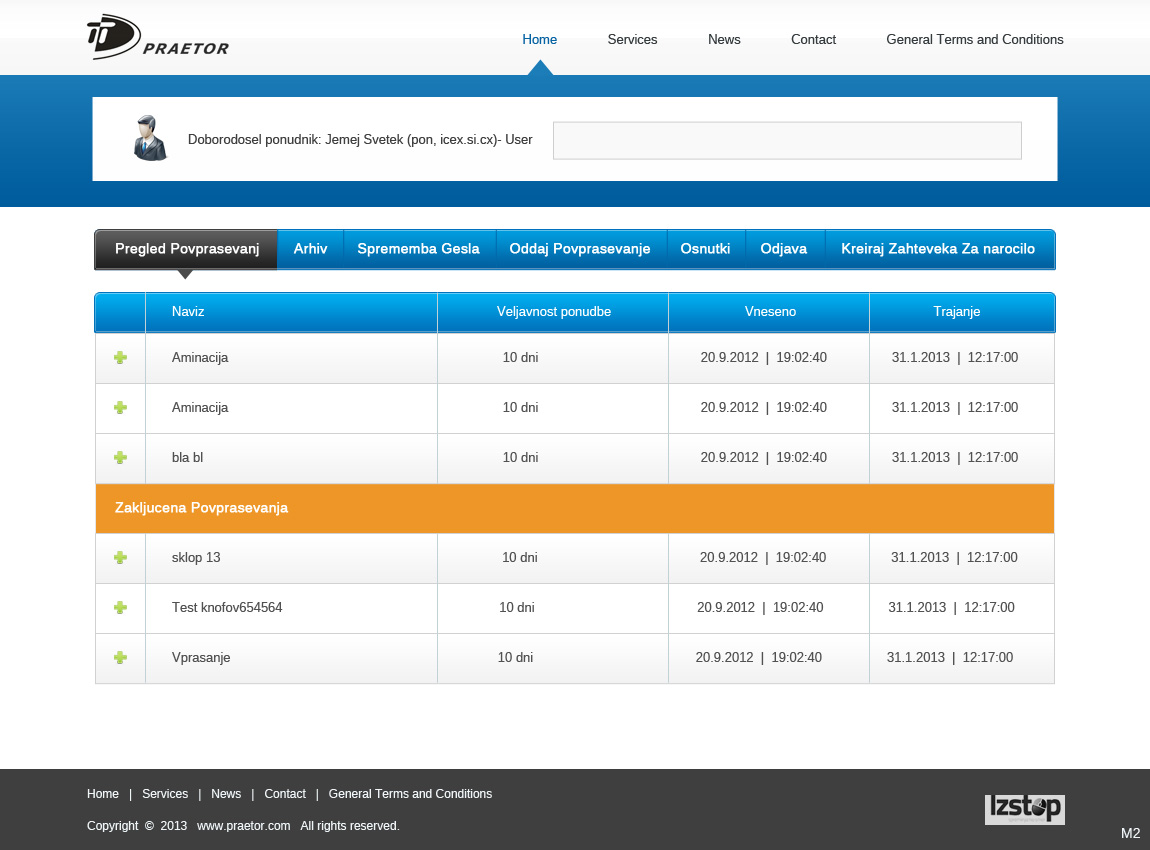1150x850 pixels.
Task: Switch to the Sprememba Gesla tab
Action: 418,249
